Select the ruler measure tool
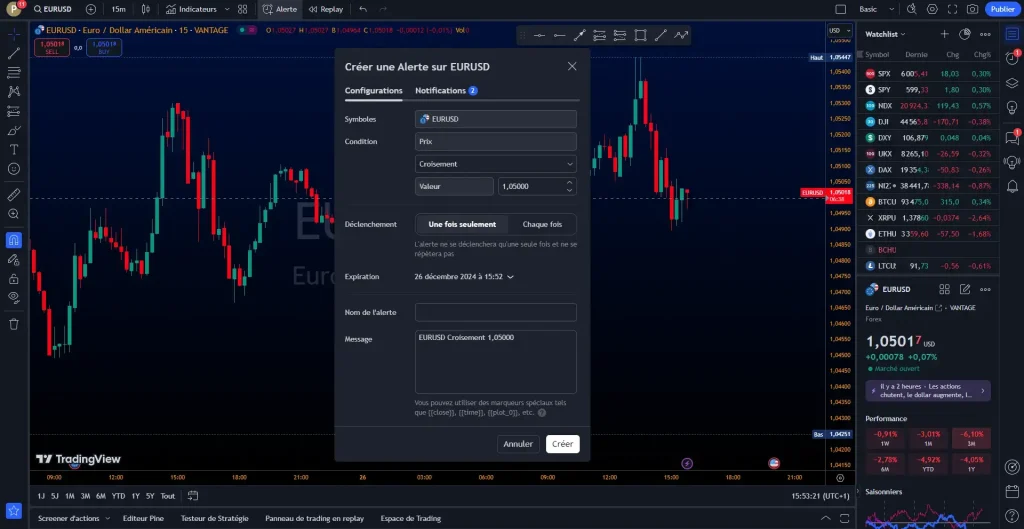Image resolution: width=1024 pixels, height=529 pixels. point(14,195)
